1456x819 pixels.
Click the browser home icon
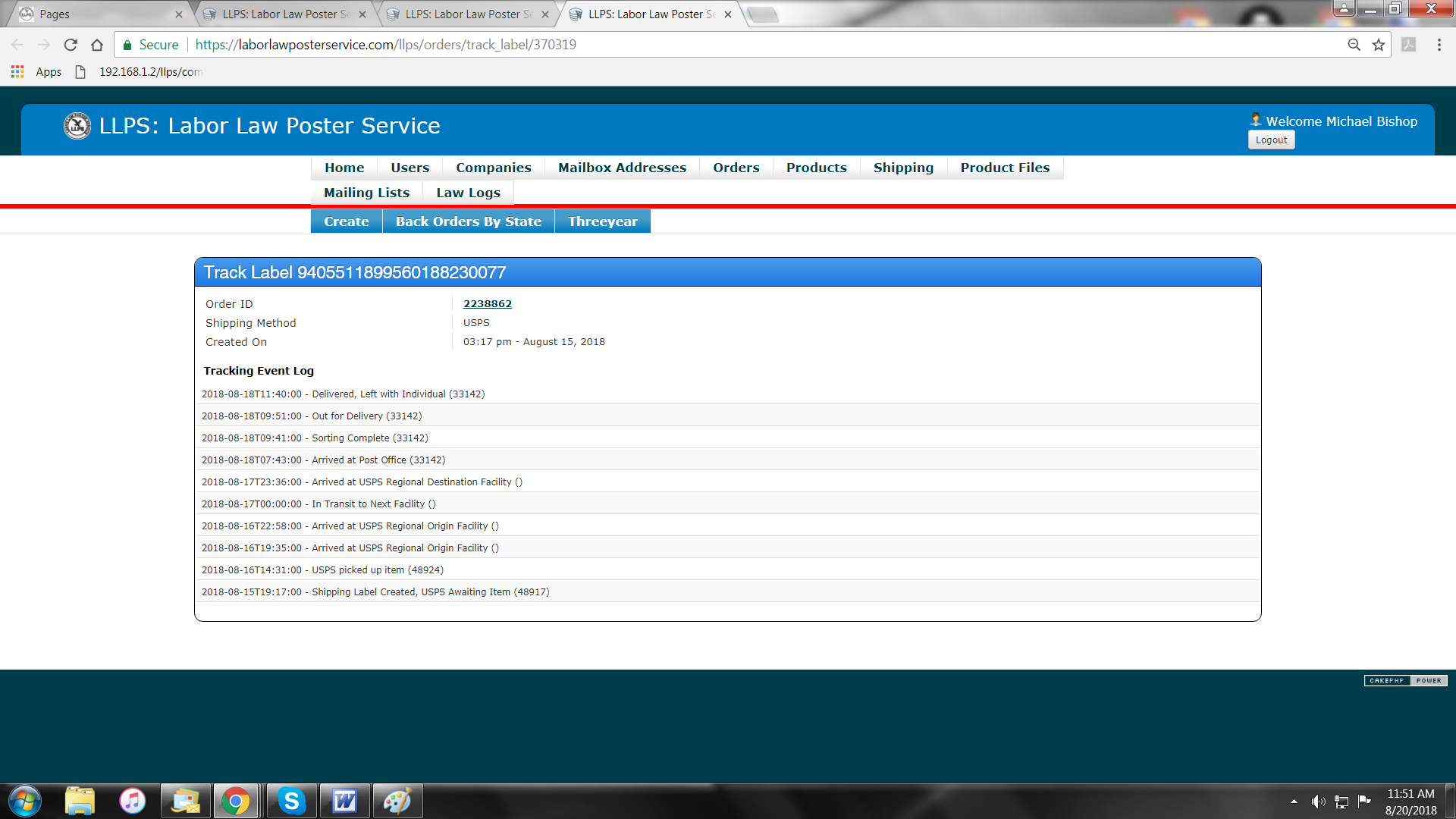click(x=97, y=45)
